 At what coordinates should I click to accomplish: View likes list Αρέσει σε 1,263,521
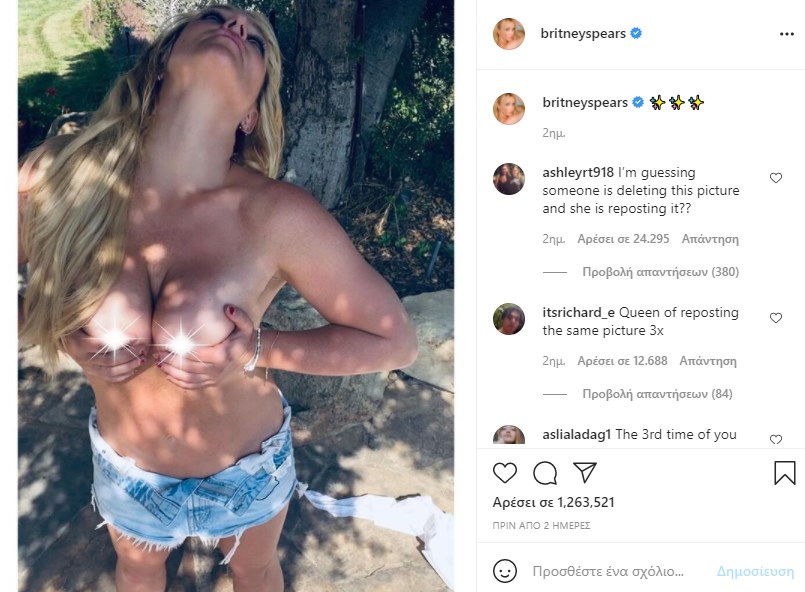(553, 502)
